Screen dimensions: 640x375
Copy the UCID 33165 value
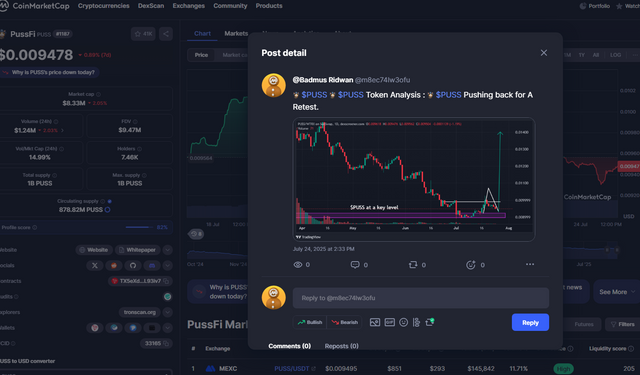(166, 344)
